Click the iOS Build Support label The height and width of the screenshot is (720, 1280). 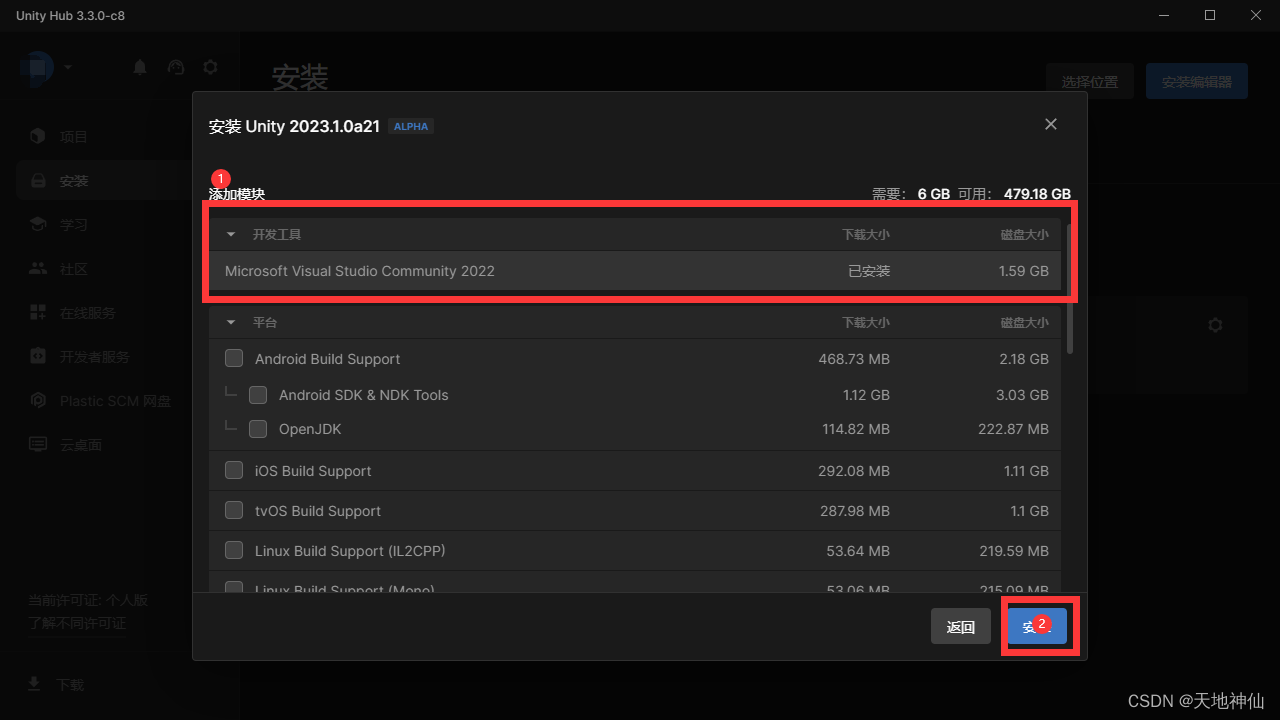pos(313,471)
